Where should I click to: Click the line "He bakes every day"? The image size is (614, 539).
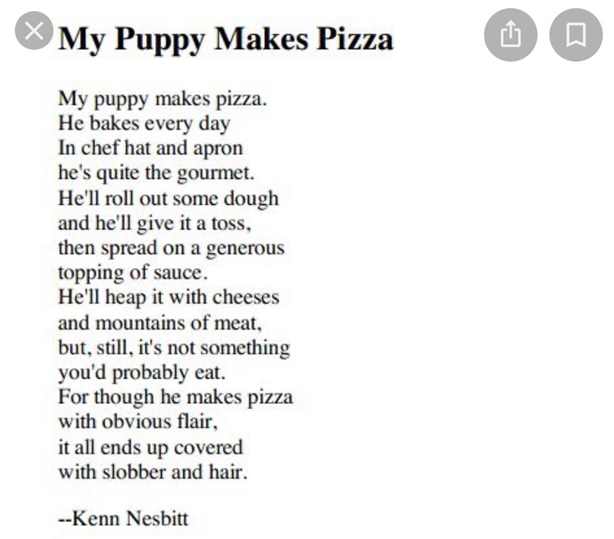point(144,124)
